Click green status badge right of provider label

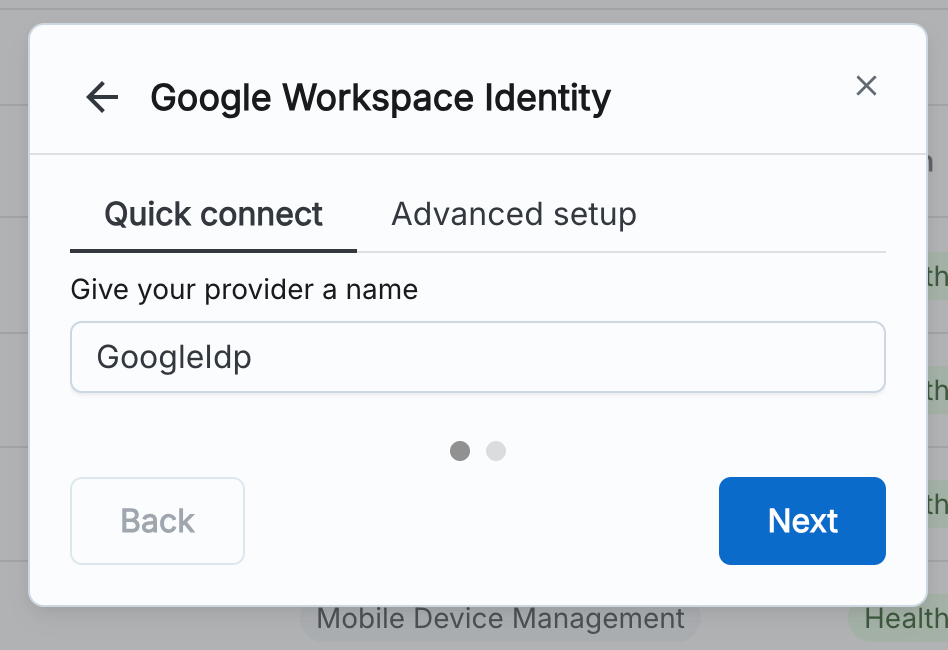point(937,276)
